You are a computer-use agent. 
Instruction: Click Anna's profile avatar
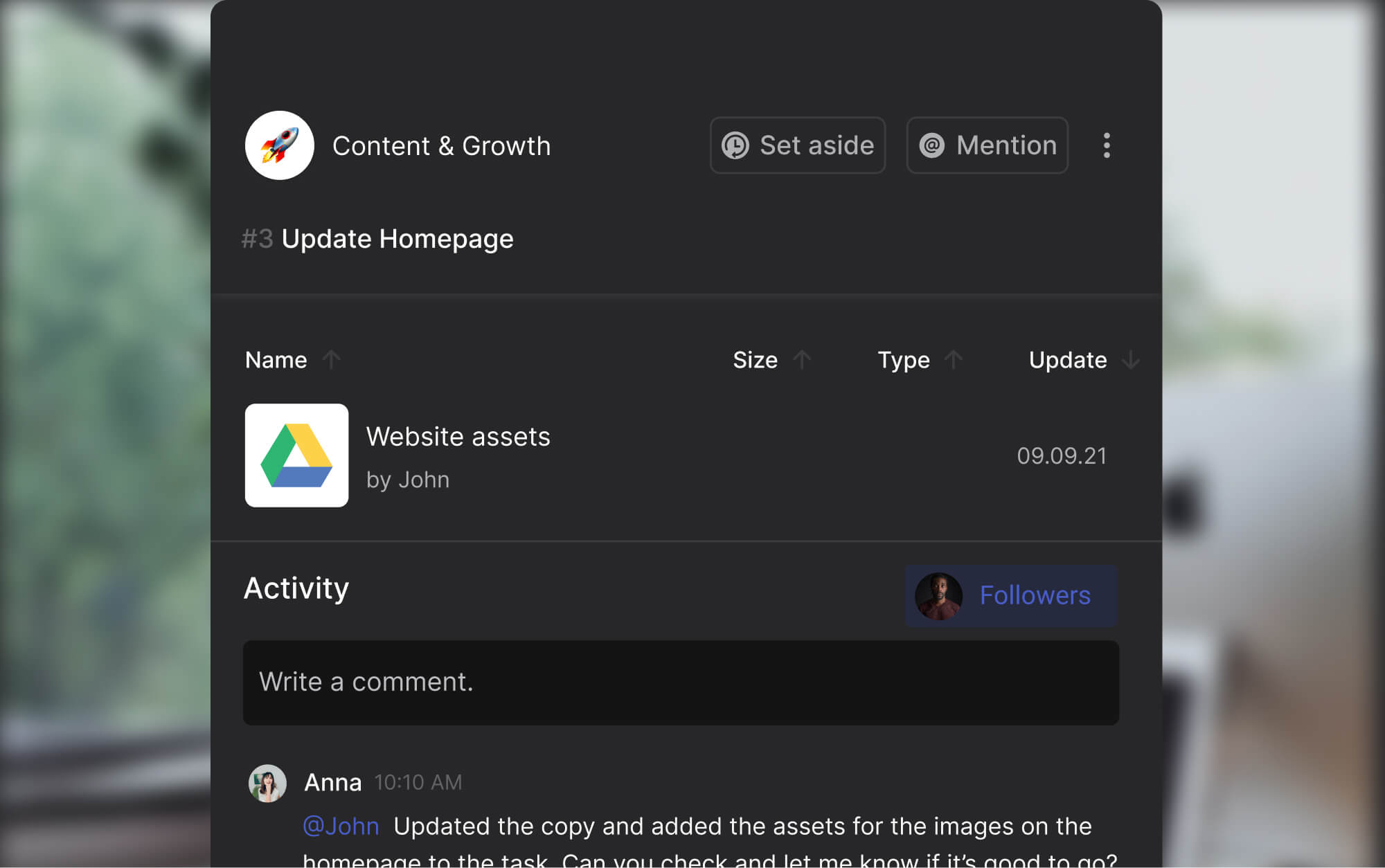pyautogui.click(x=267, y=783)
